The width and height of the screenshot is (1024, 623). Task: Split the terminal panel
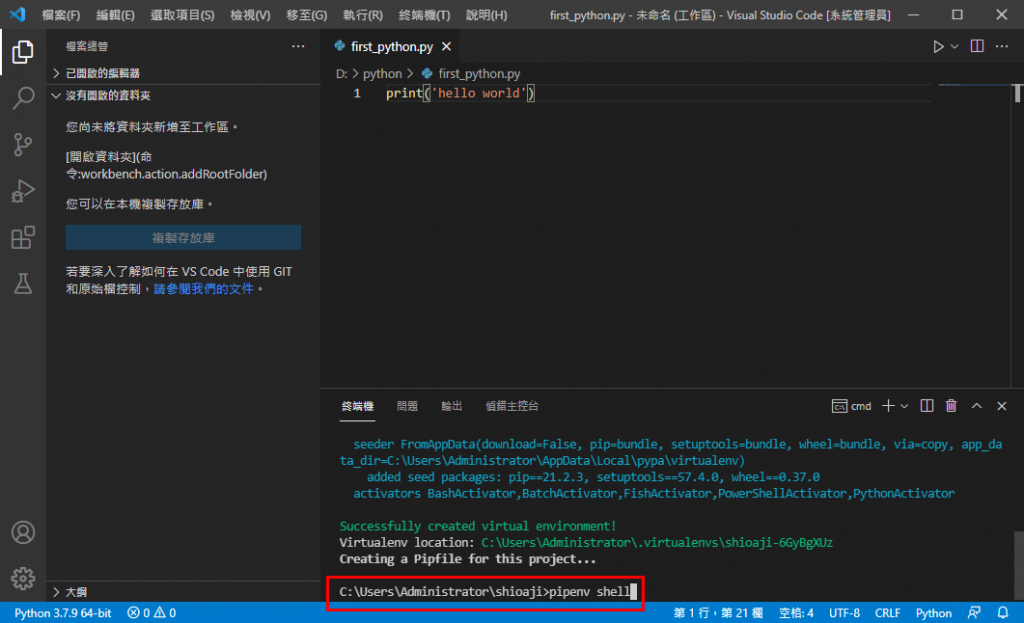(x=927, y=406)
